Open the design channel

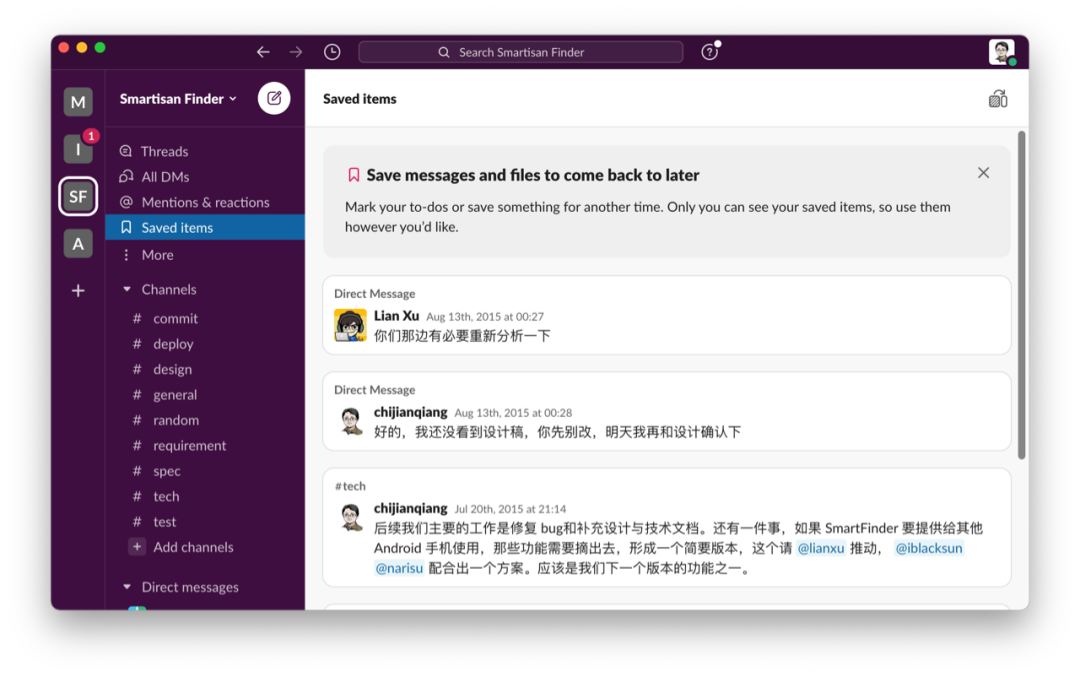coord(205,369)
